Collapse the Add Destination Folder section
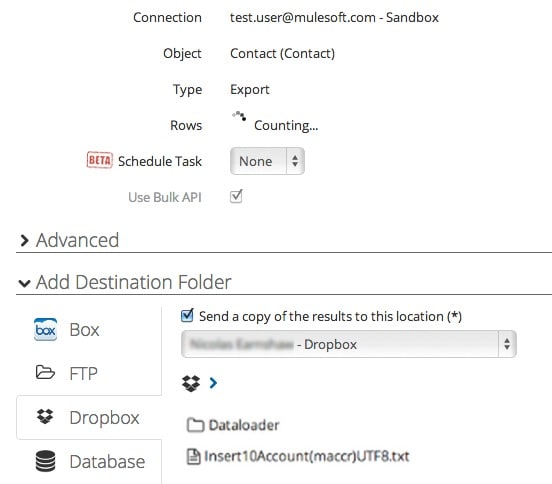 pos(24,283)
